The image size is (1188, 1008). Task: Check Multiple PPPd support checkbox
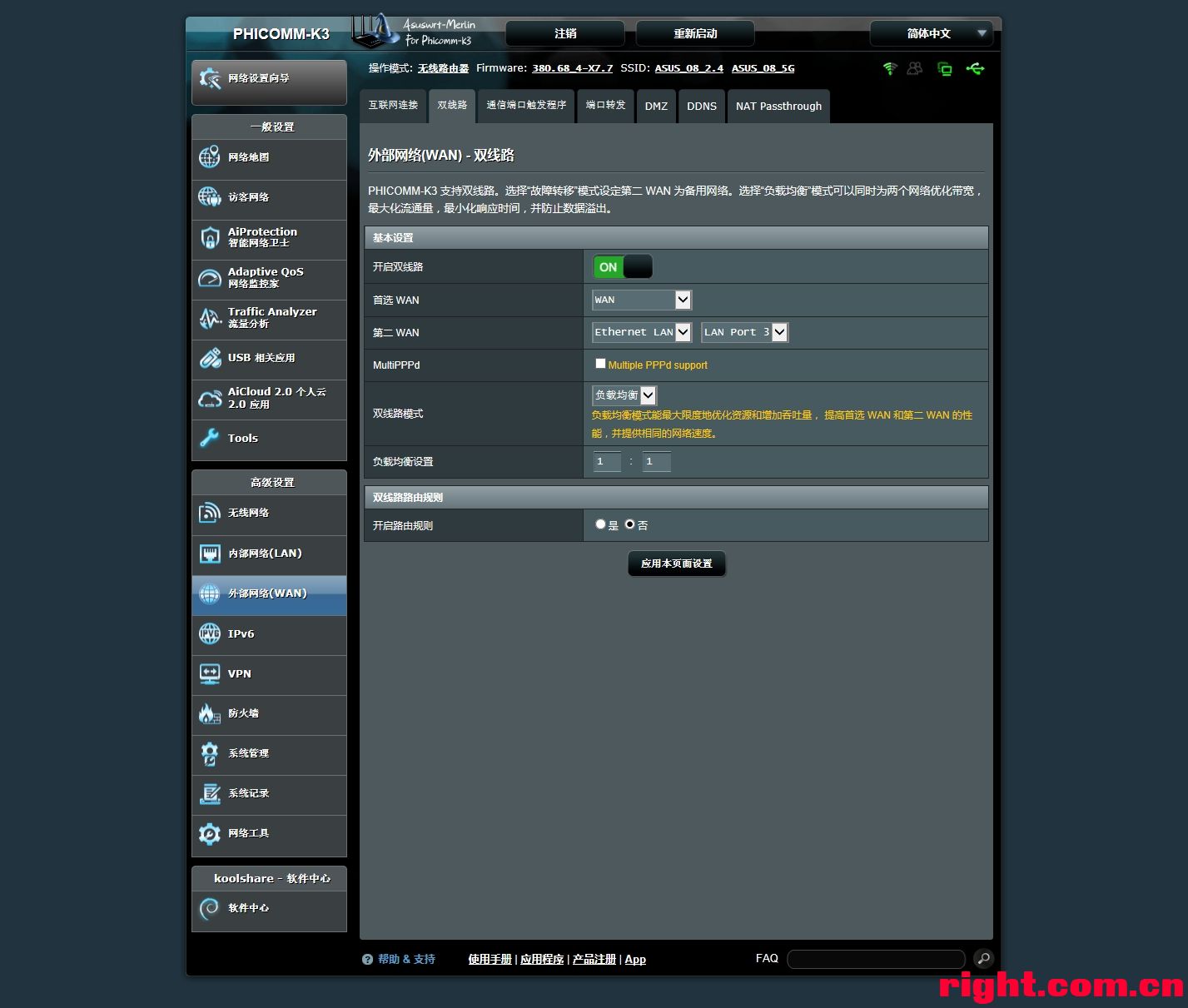click(600, 364)
